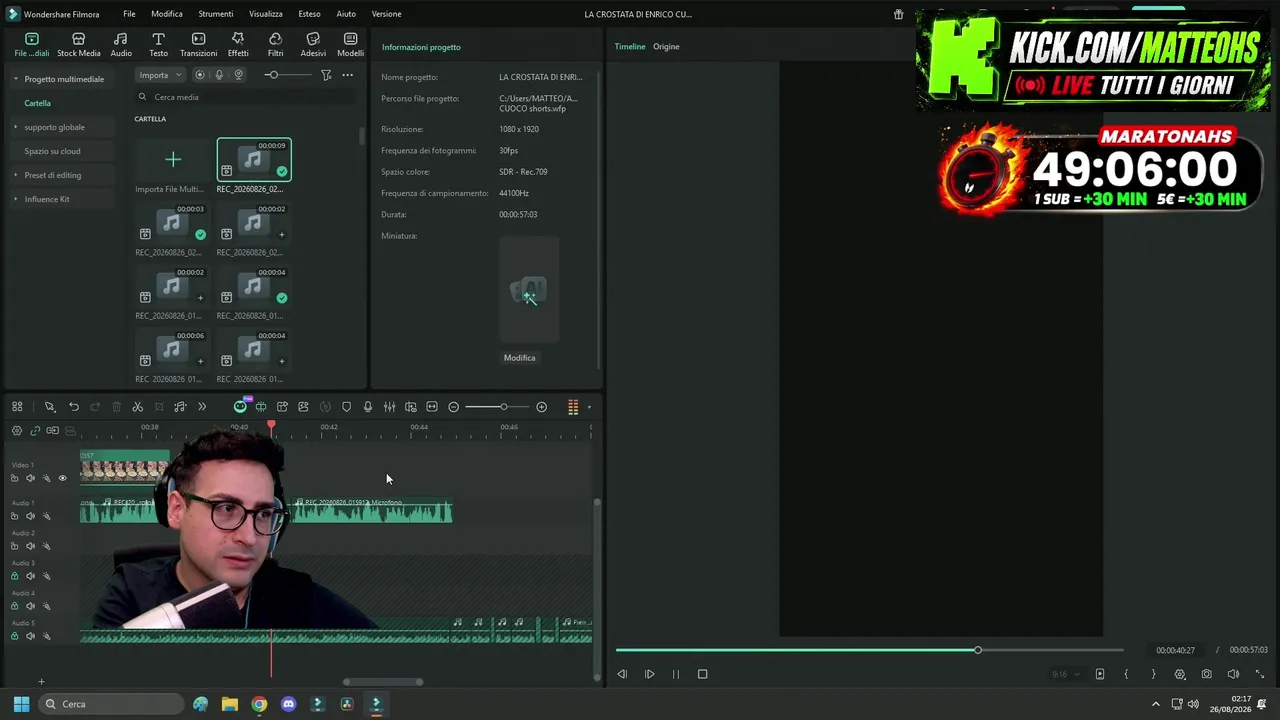Open the Testo titles tab
This screenshot has height=720, width=1280.
158,45
